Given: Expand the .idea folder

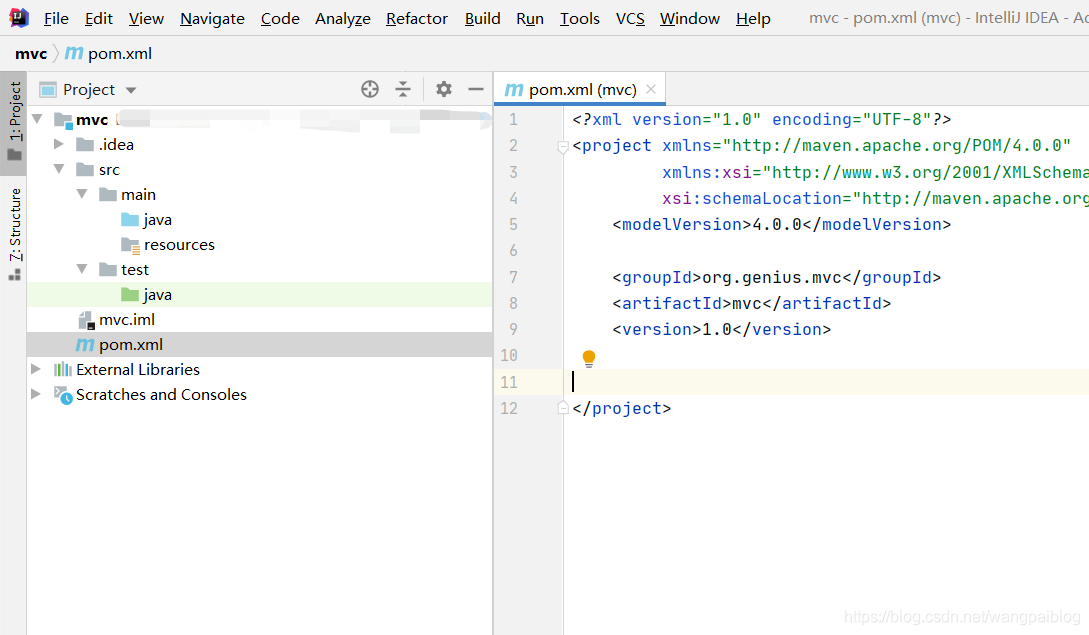Looking at the screenshot, I should [x=59, y=144].
